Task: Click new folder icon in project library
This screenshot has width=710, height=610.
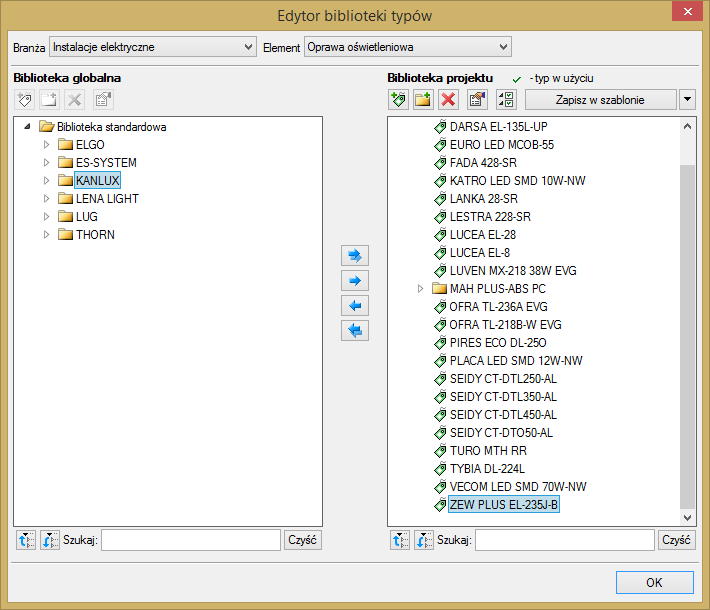Action: click(x=423, y=100)
